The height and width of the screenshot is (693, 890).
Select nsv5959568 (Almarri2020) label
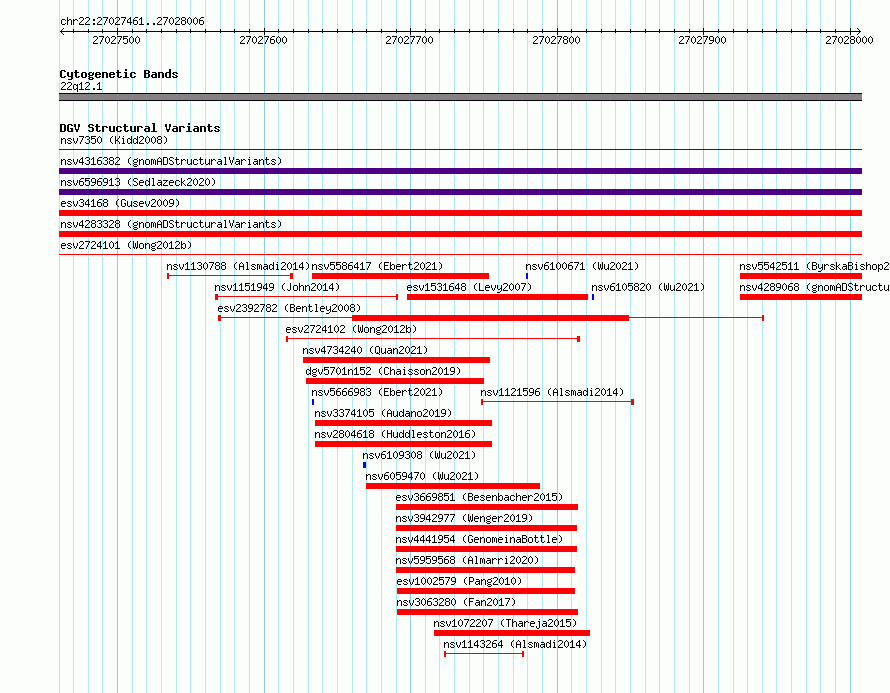(x=467, y=560)
